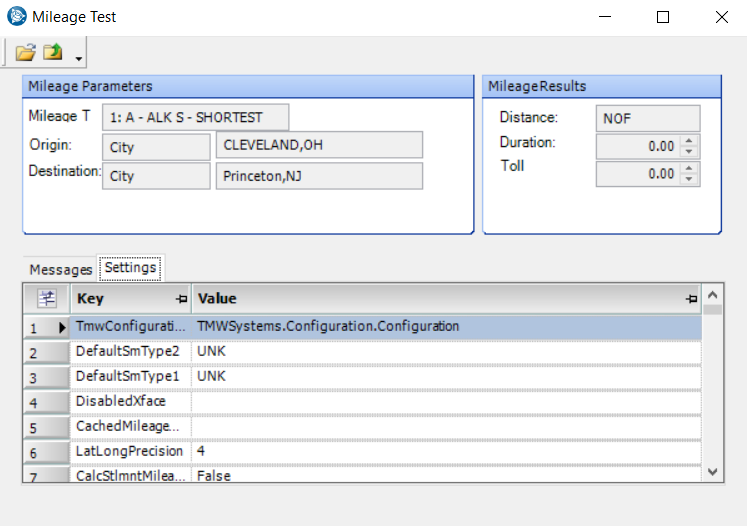Increase the Duration value with up arrow

[x=689, y=141]
